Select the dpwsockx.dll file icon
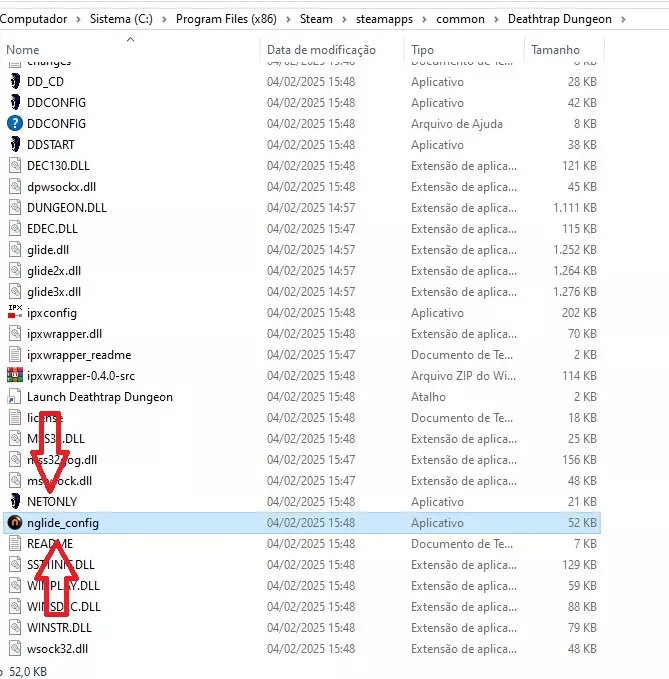669x679 pixels. point(15,187)
